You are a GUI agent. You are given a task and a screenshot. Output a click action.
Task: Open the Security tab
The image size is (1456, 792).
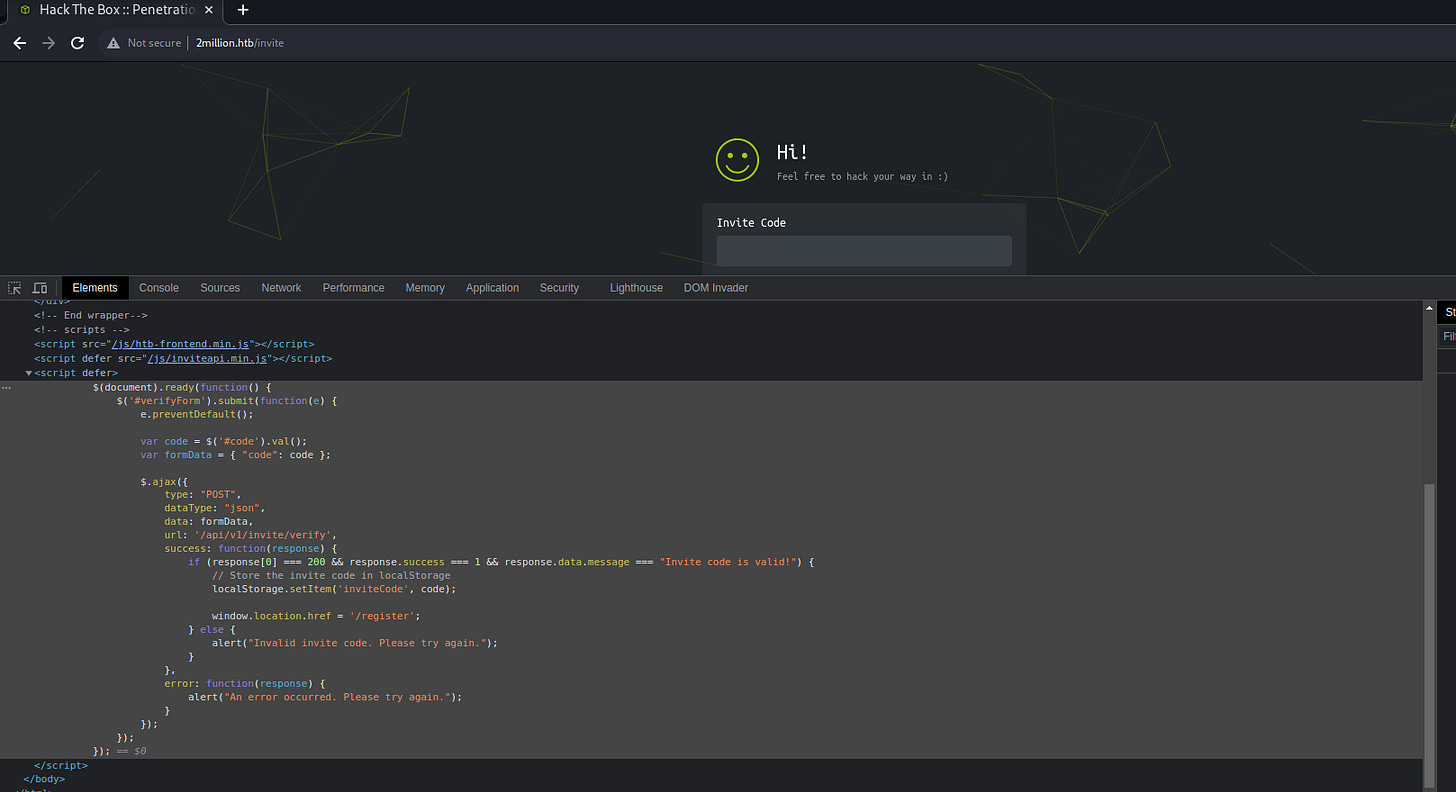(x=559, y=288)
